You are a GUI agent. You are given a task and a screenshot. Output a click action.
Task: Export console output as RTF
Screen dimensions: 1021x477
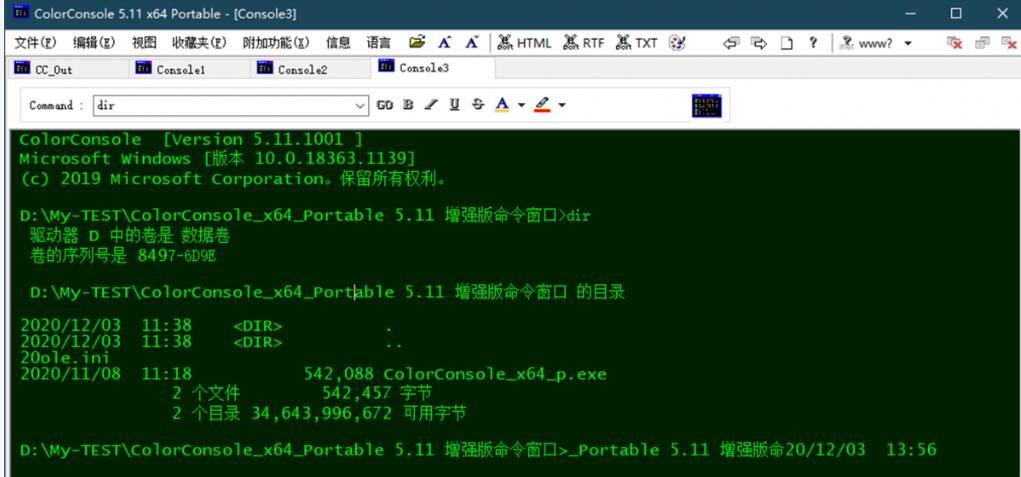tap(584, 43)
